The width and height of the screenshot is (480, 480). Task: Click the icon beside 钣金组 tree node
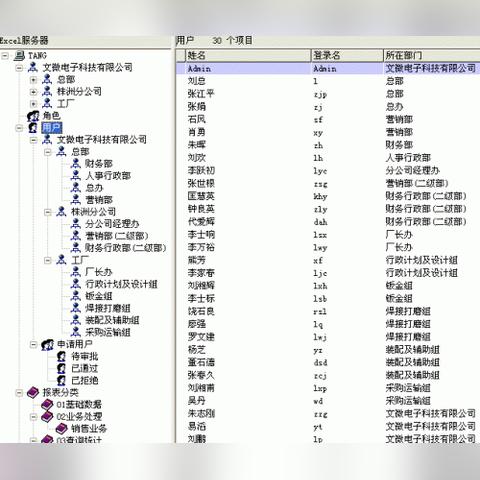click(x=76, y=296)
